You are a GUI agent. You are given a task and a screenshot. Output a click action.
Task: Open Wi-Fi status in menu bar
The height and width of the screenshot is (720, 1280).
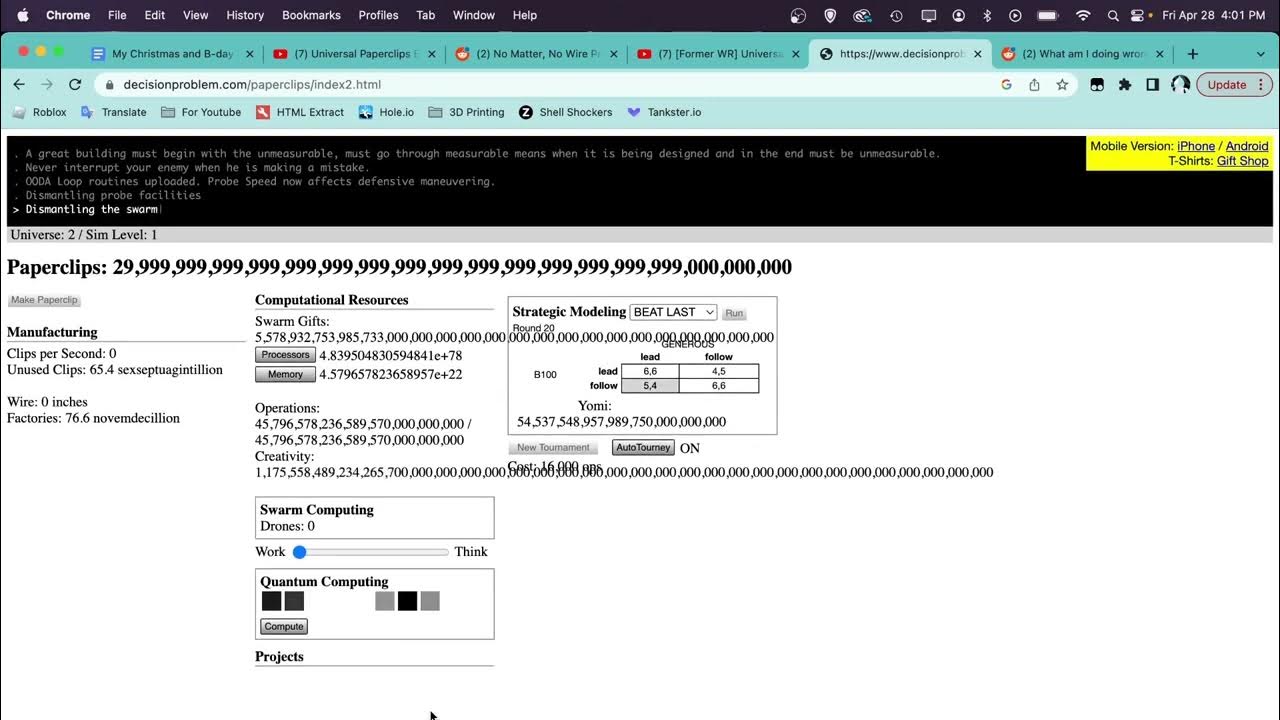click(x=1083, y=15)
